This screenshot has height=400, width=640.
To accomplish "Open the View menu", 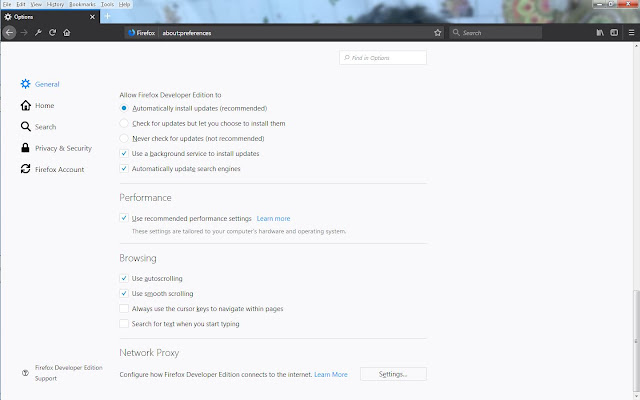I will (36, 4).
